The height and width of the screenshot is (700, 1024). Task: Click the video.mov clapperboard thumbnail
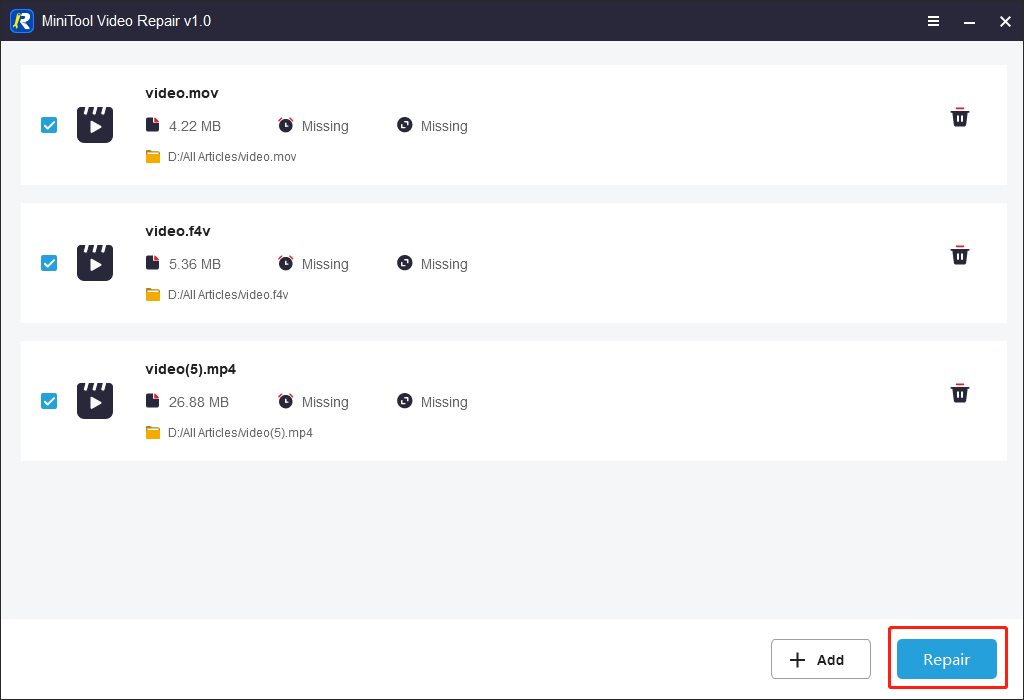pyautogui.click(x=95, y=125)
